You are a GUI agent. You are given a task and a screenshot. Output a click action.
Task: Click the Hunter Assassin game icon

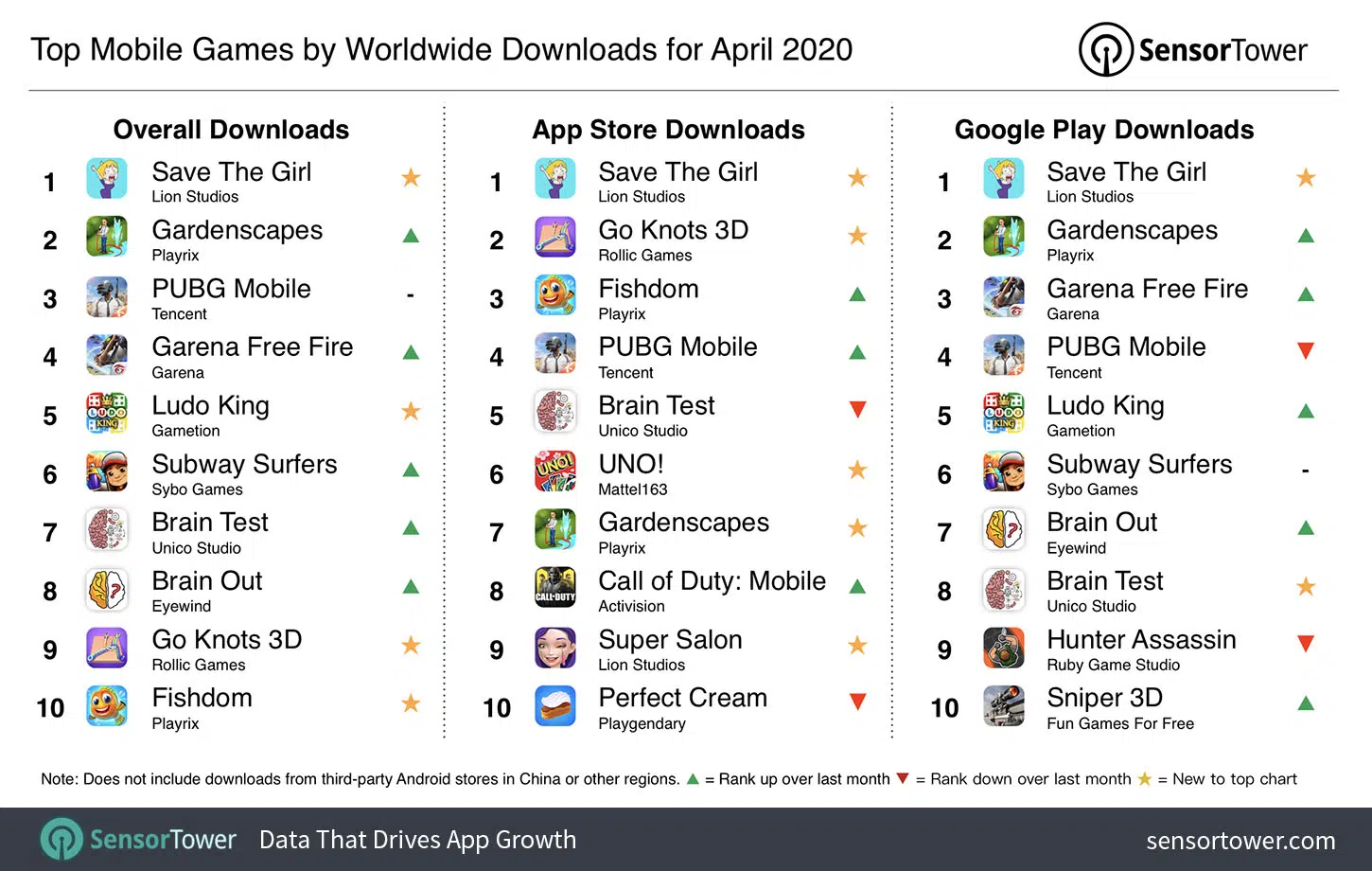coord(1004,648)
